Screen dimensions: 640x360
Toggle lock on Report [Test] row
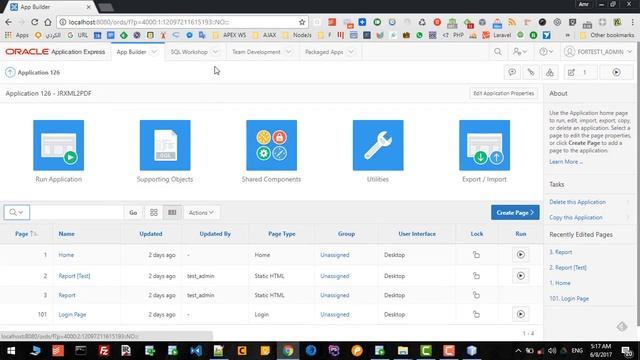[476, 276]
